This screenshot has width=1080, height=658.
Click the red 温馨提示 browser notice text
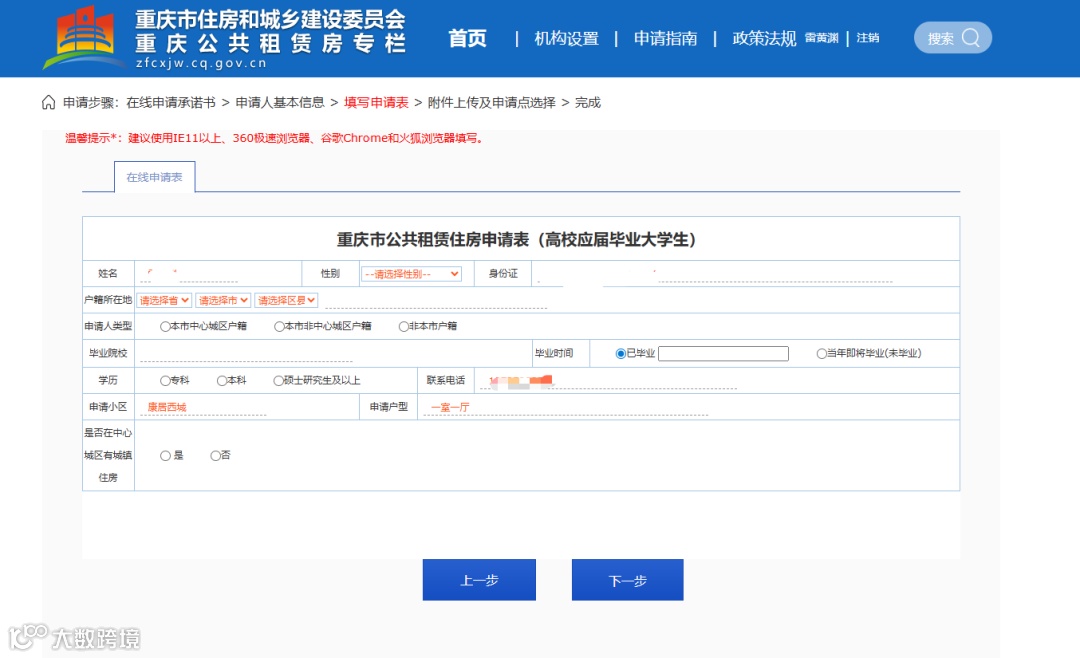tap(276, 138)
